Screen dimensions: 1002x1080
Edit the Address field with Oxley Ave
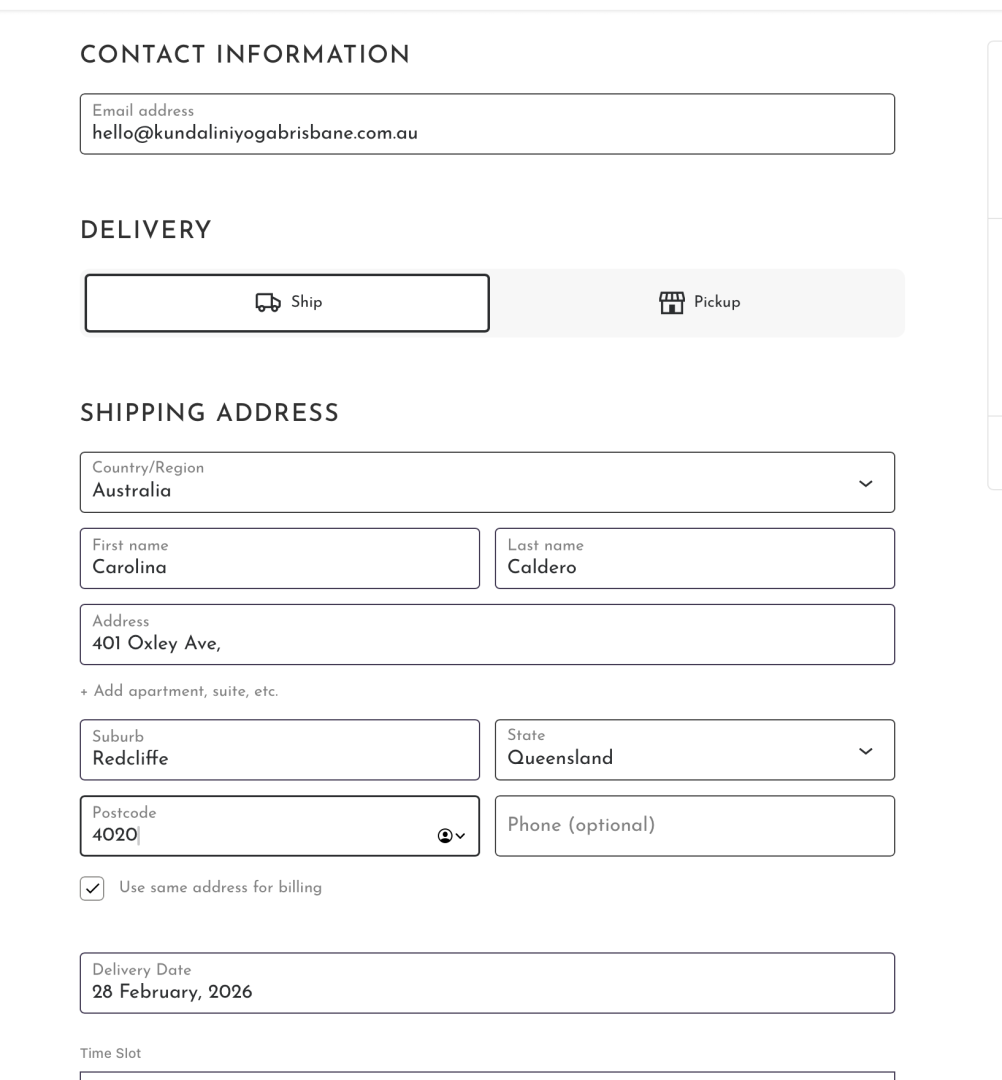(487, 634)
